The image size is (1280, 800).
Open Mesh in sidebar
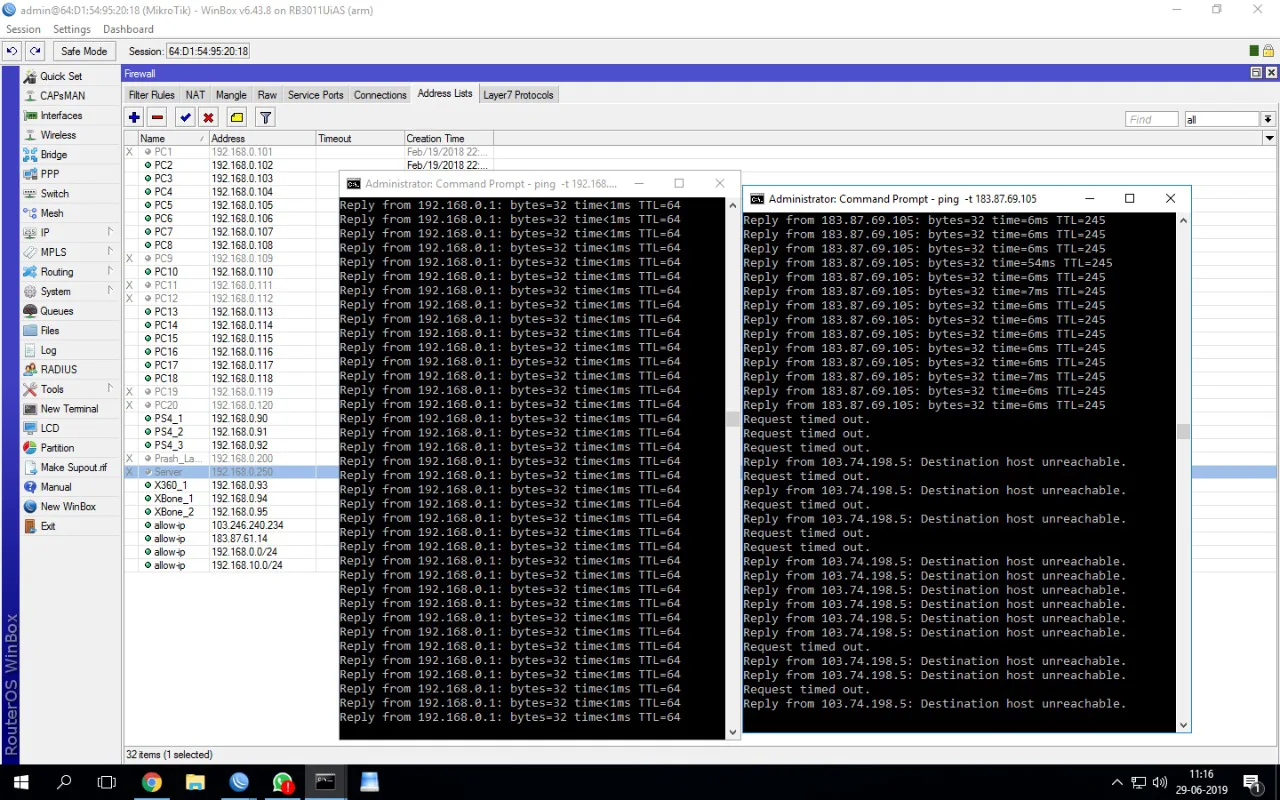(x=52, y=213)
